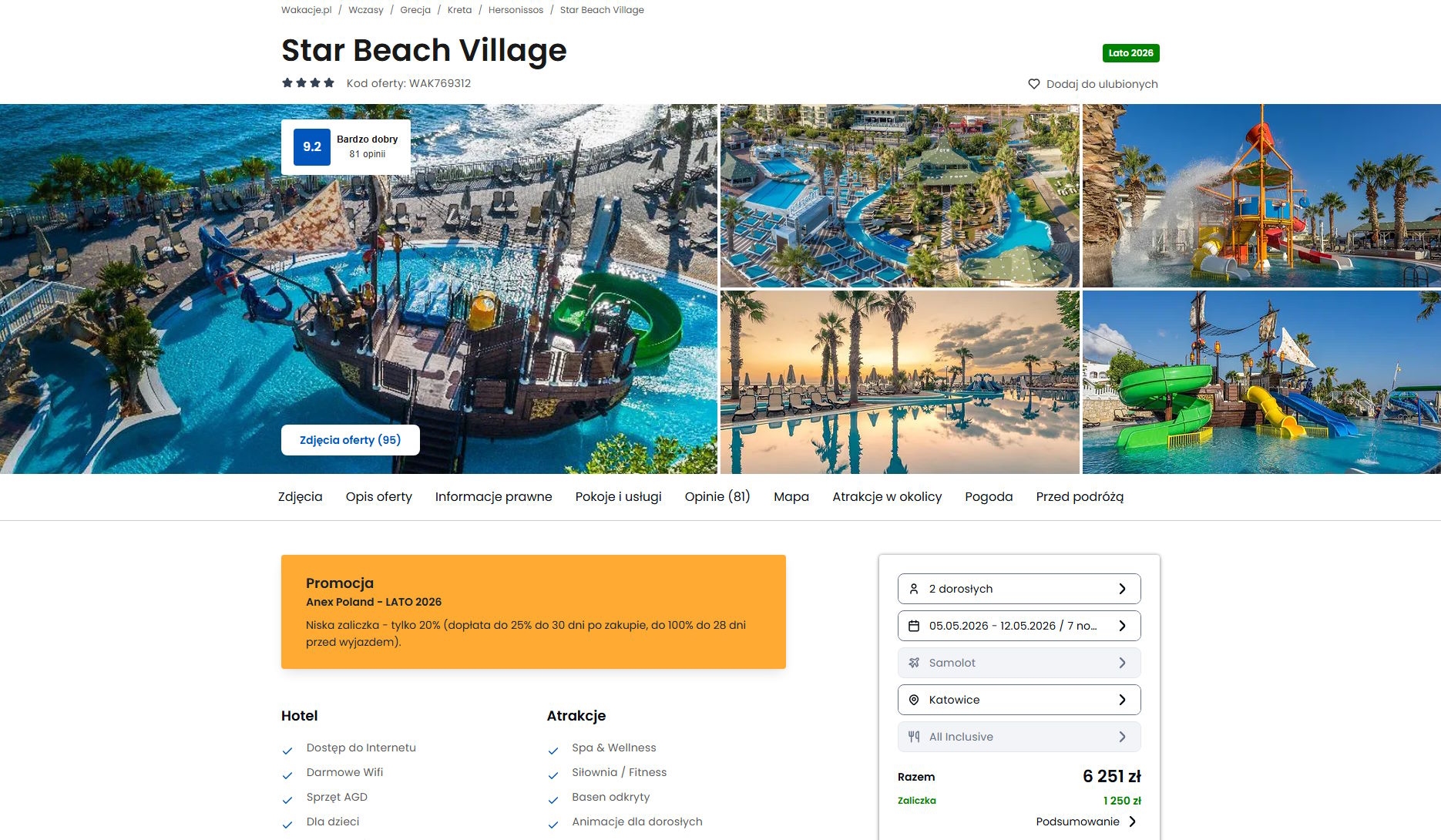The width and height of the screenshot is (1441, 840).
Task: Go to the Mapa tab
Action: coord(791,497)
